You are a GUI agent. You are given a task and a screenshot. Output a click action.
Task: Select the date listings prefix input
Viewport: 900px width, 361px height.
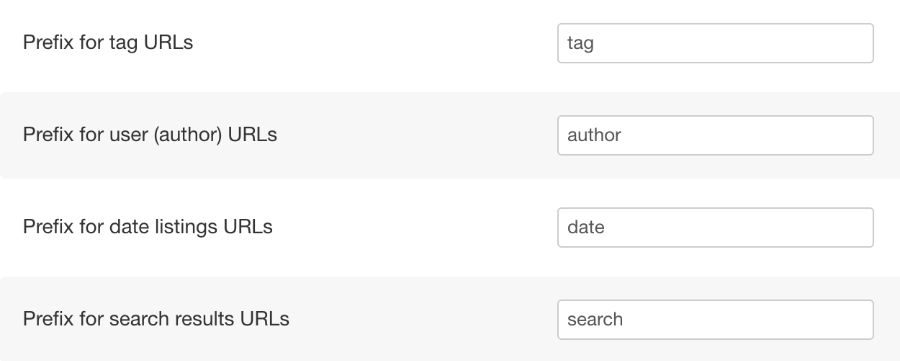pos(715,227)
